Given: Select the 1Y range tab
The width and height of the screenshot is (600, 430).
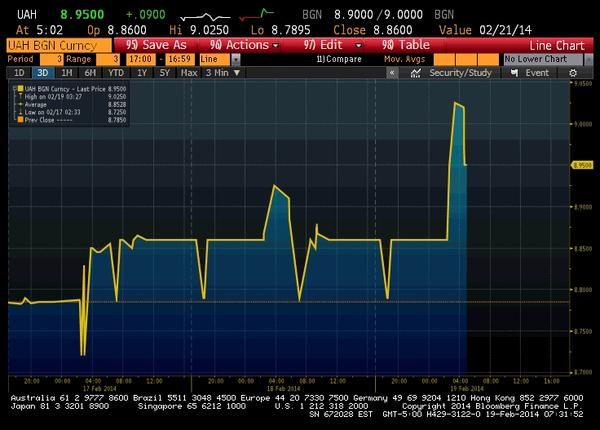Looking at the screenshot, I should [x=142, y=73].
